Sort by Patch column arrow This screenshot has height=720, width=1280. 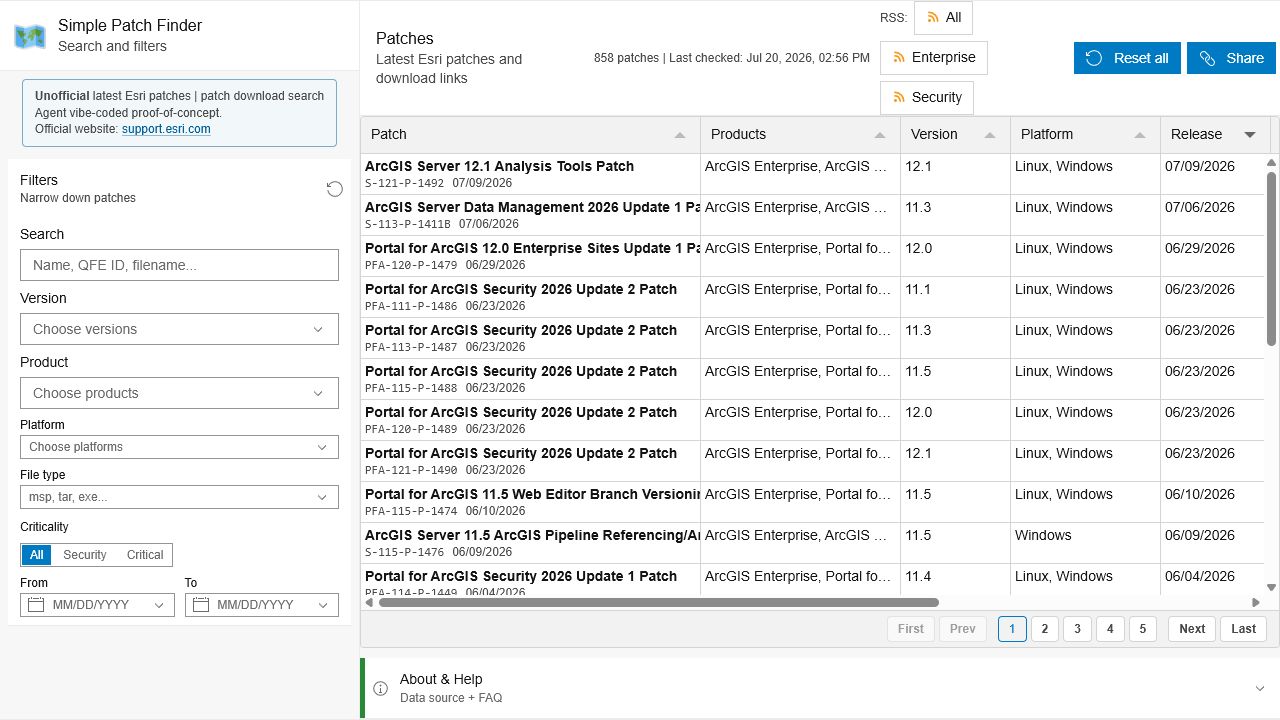click(680, 135)
